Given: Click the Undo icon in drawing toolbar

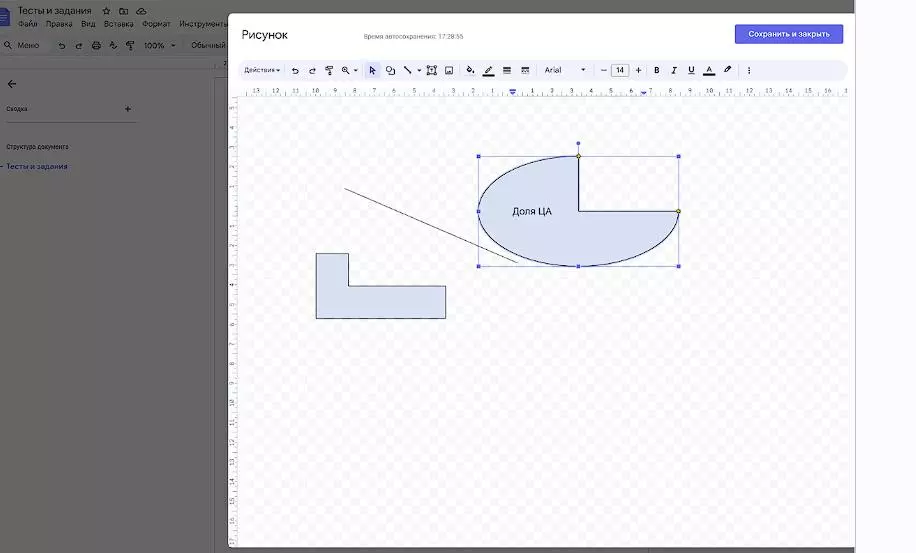Looking at the screenshot, I should (295, 71).
